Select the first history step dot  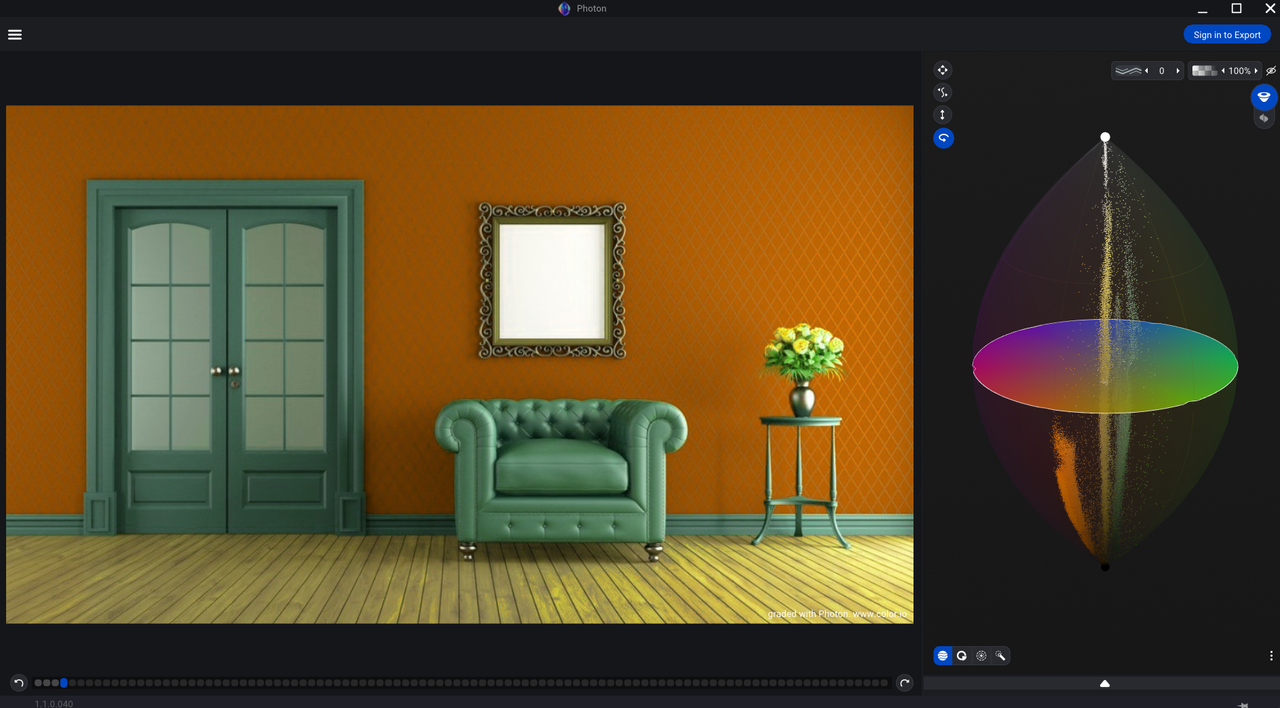(38, 683)
